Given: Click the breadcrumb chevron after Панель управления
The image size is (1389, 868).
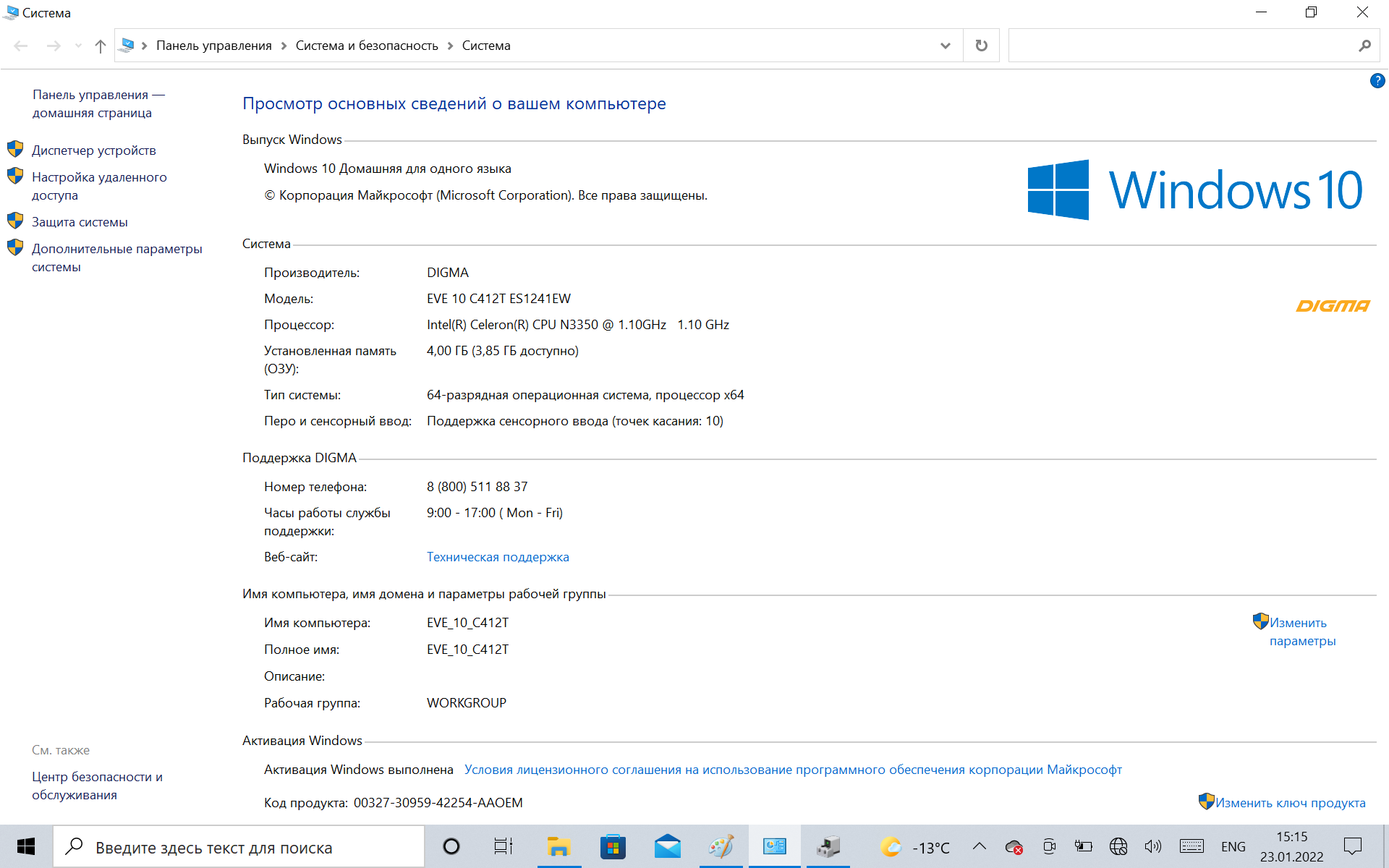Looking at the screenshot, I should (x=284, y=46).
